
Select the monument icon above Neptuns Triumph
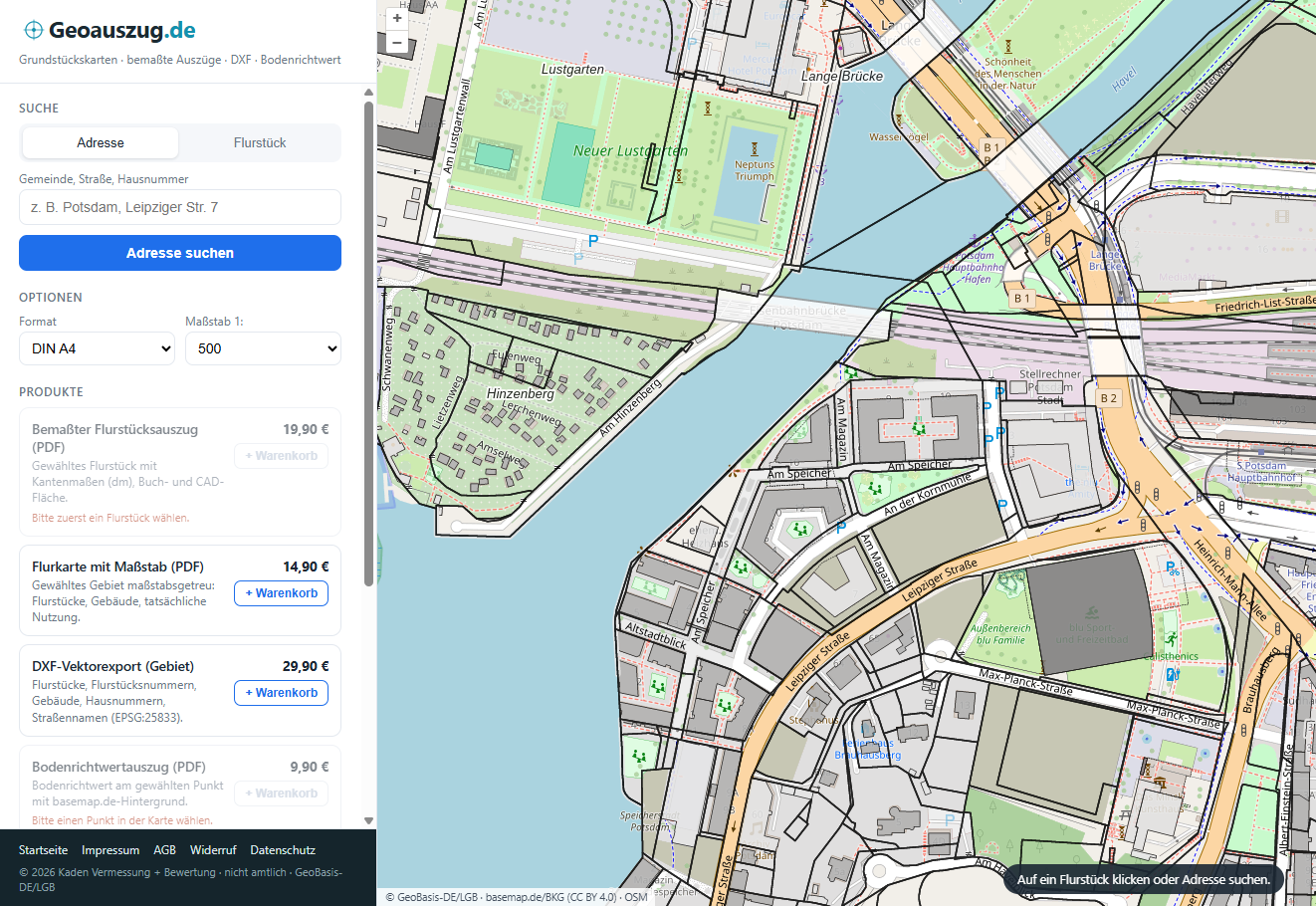754,149
